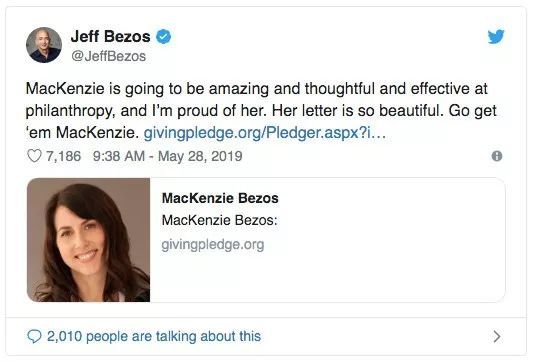Open the gray givingpledge.org card domain
This screenshot has width=535, height=362.
213,245
